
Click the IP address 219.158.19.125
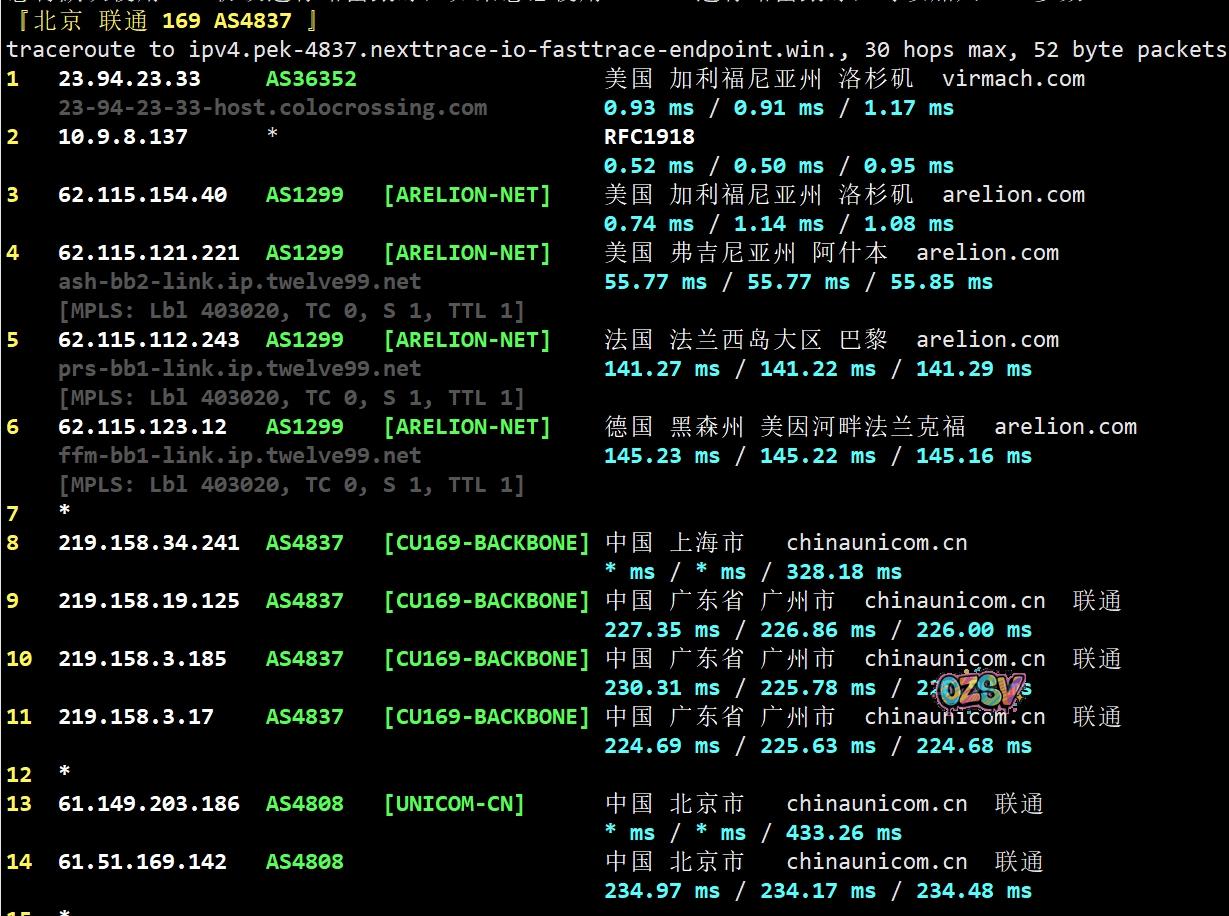148,601
